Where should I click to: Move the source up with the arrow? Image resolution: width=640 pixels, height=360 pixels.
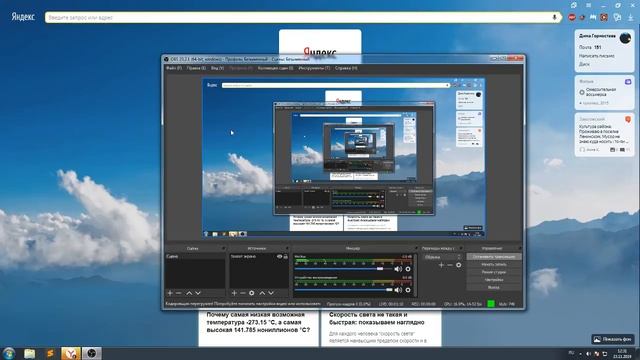pos(262,293)
